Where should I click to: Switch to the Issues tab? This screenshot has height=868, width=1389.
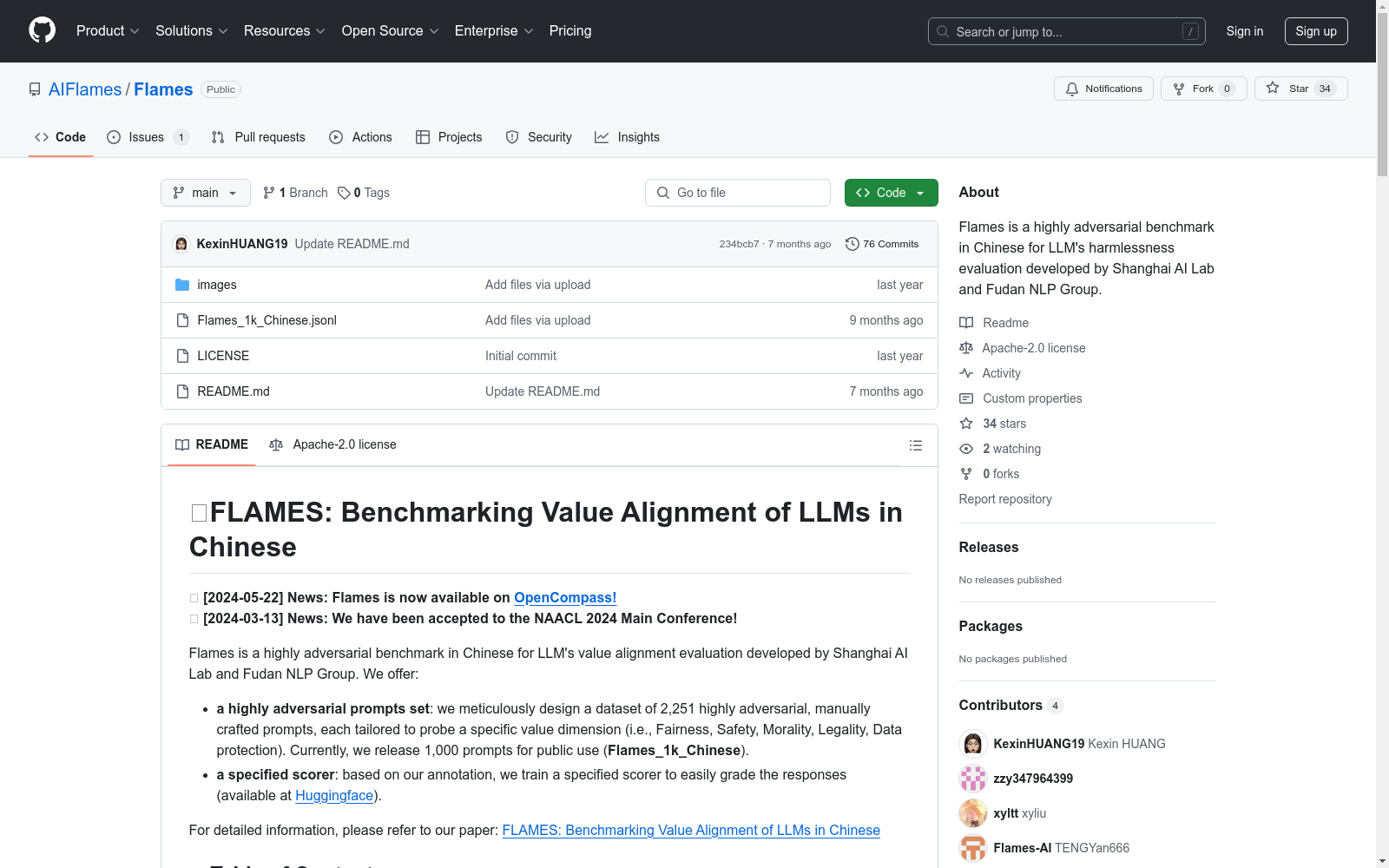pos(148,137)
